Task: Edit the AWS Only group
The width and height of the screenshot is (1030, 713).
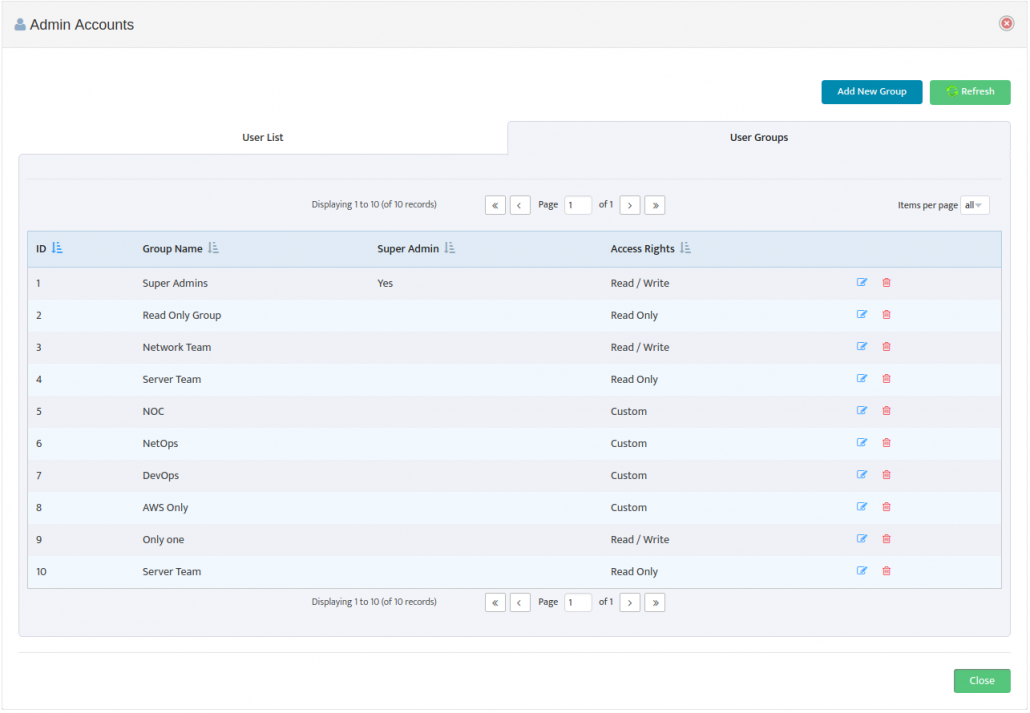Action: pyautogui.click(x=862, y=506)
